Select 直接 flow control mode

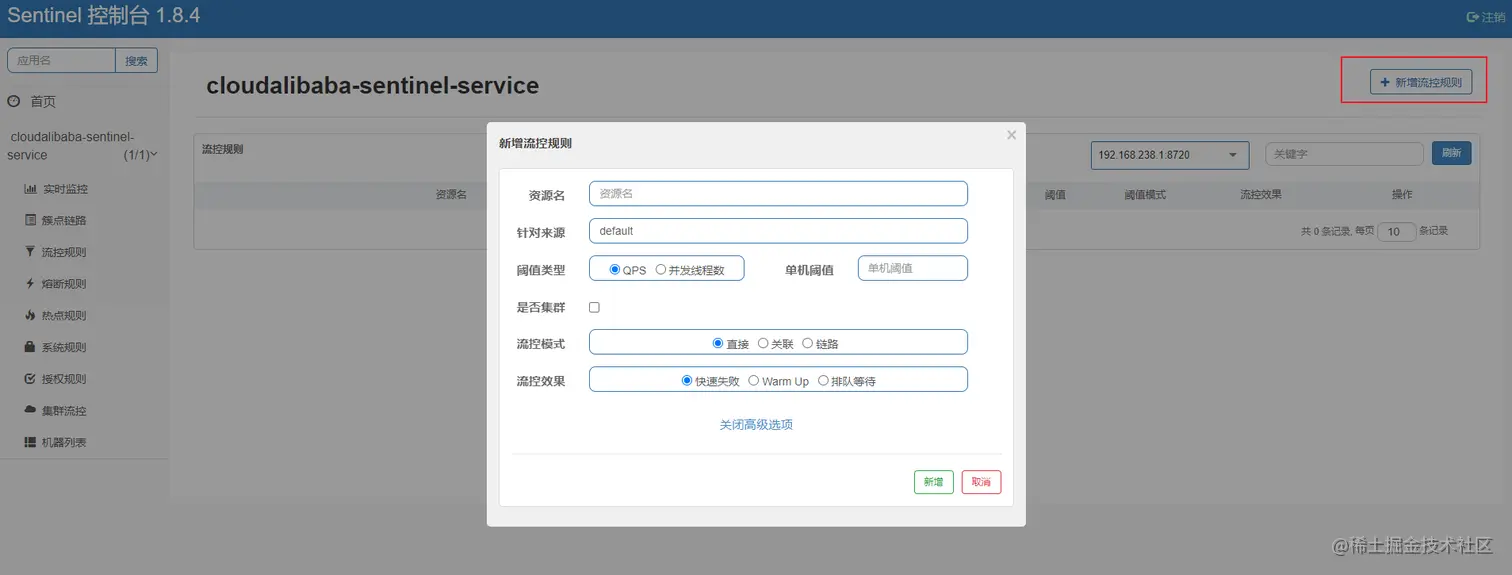click(718, 343)
